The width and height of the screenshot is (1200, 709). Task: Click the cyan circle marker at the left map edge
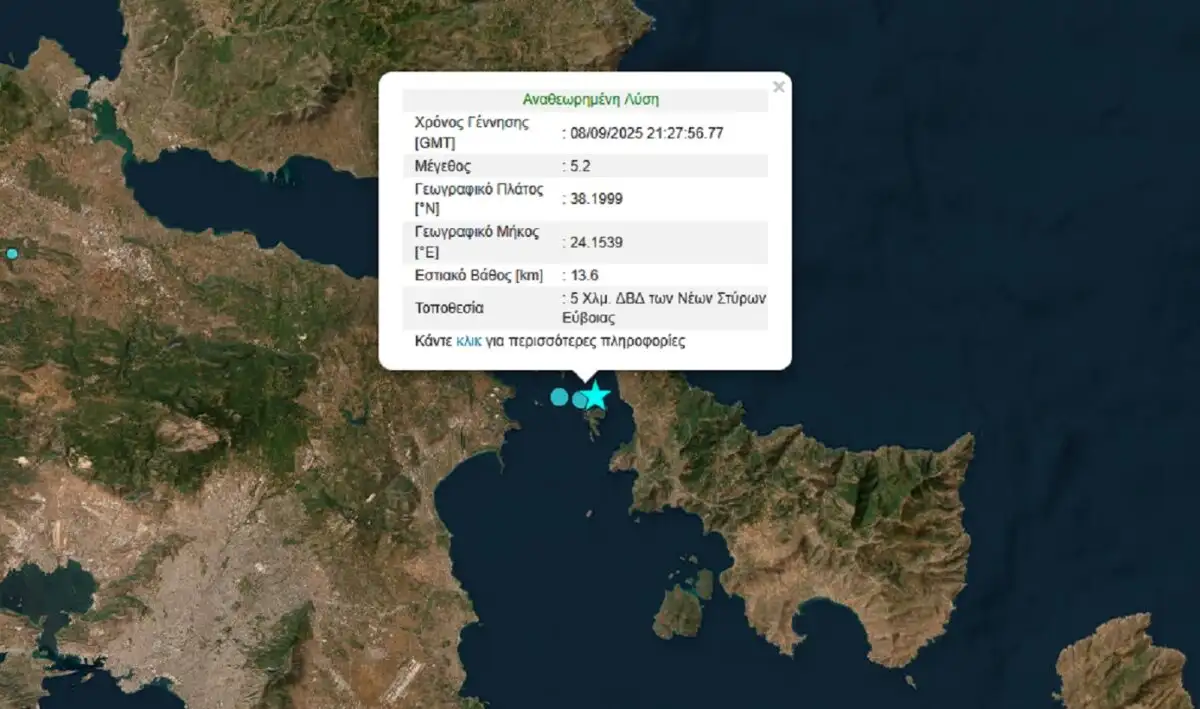coord(12,253)
